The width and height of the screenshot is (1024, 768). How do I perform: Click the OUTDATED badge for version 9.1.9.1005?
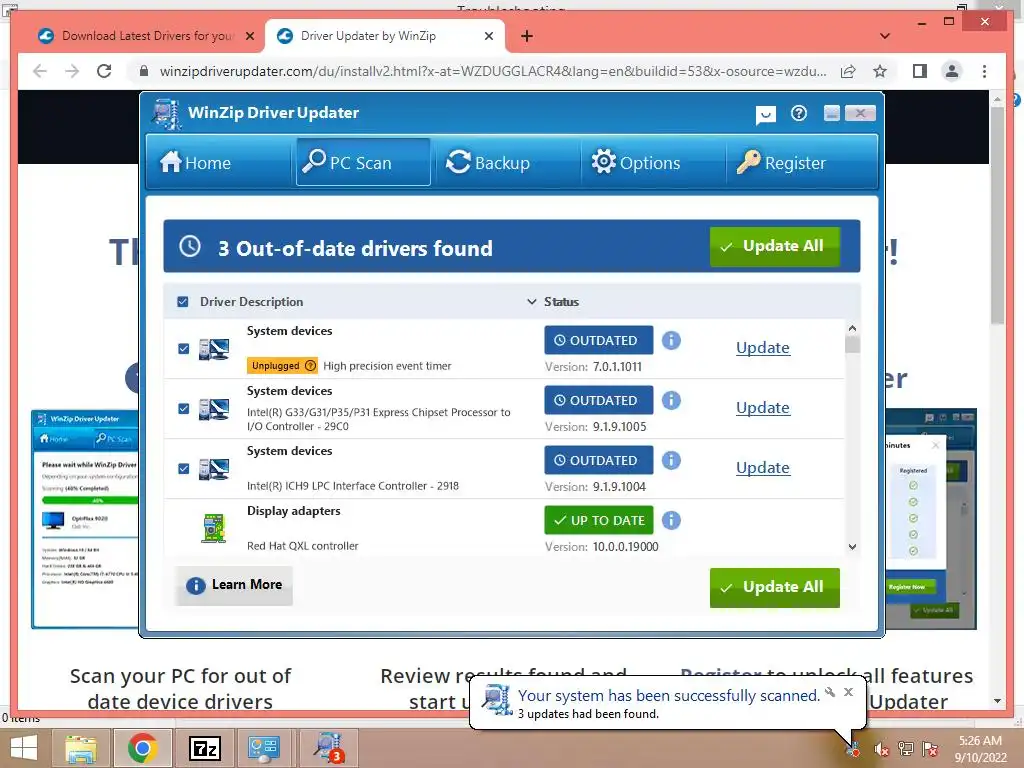coord(599,400)
